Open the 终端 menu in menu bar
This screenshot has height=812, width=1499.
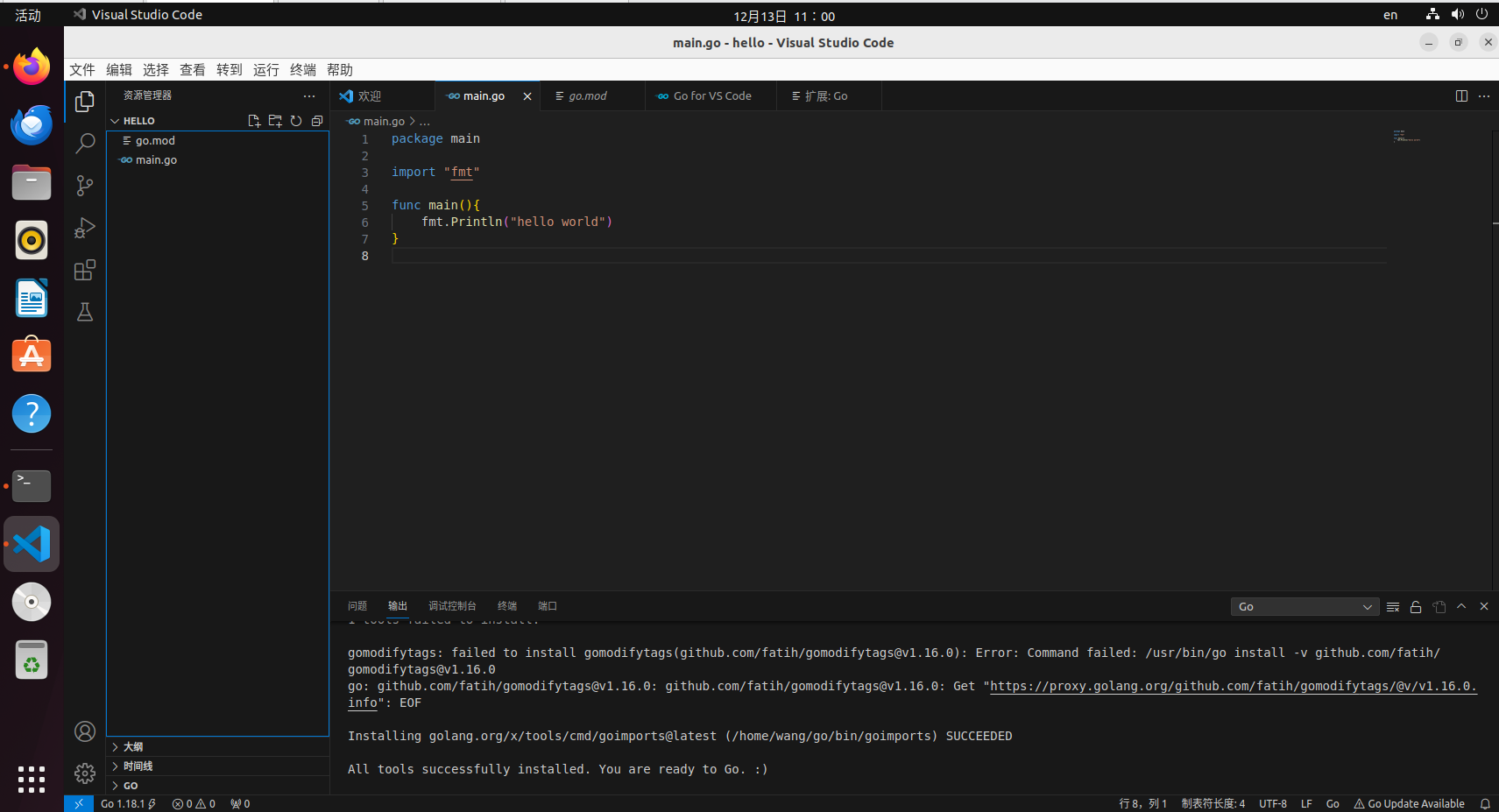point(303,70)
